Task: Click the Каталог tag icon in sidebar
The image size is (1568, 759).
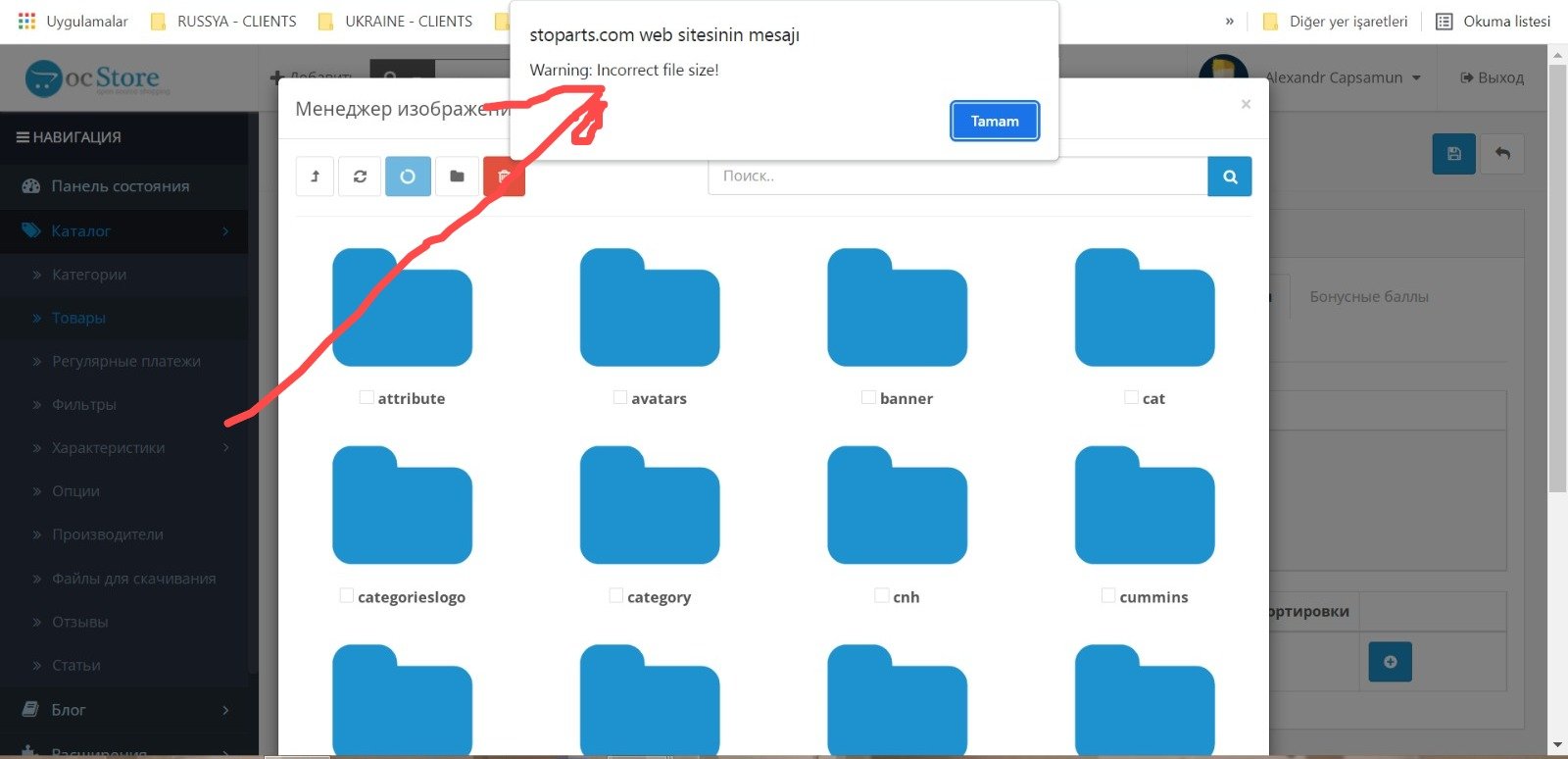Action: coord(30,230)
